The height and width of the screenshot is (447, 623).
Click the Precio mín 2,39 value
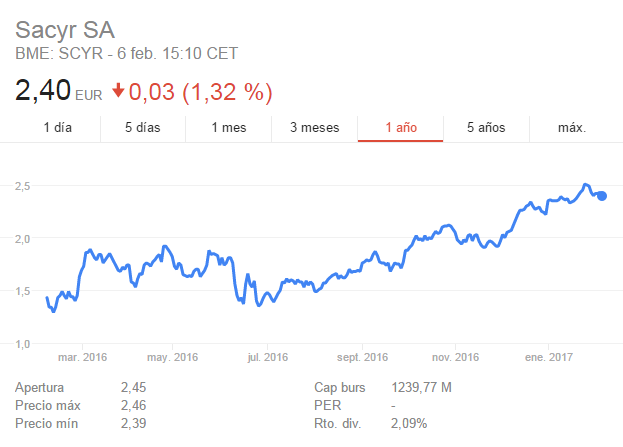pyautogui.click(x=133, y=424)
